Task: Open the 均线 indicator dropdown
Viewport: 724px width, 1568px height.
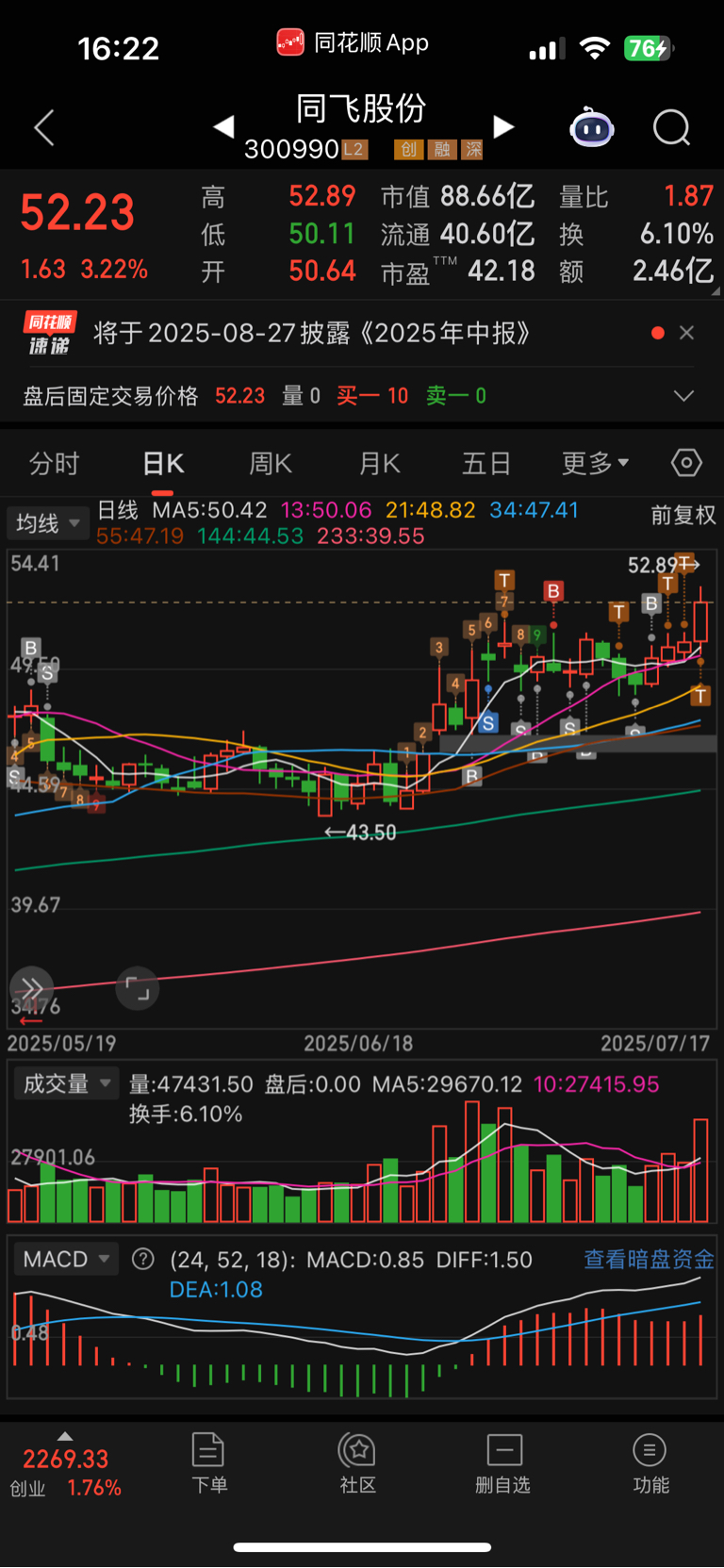Action: [x=46, y=523]
